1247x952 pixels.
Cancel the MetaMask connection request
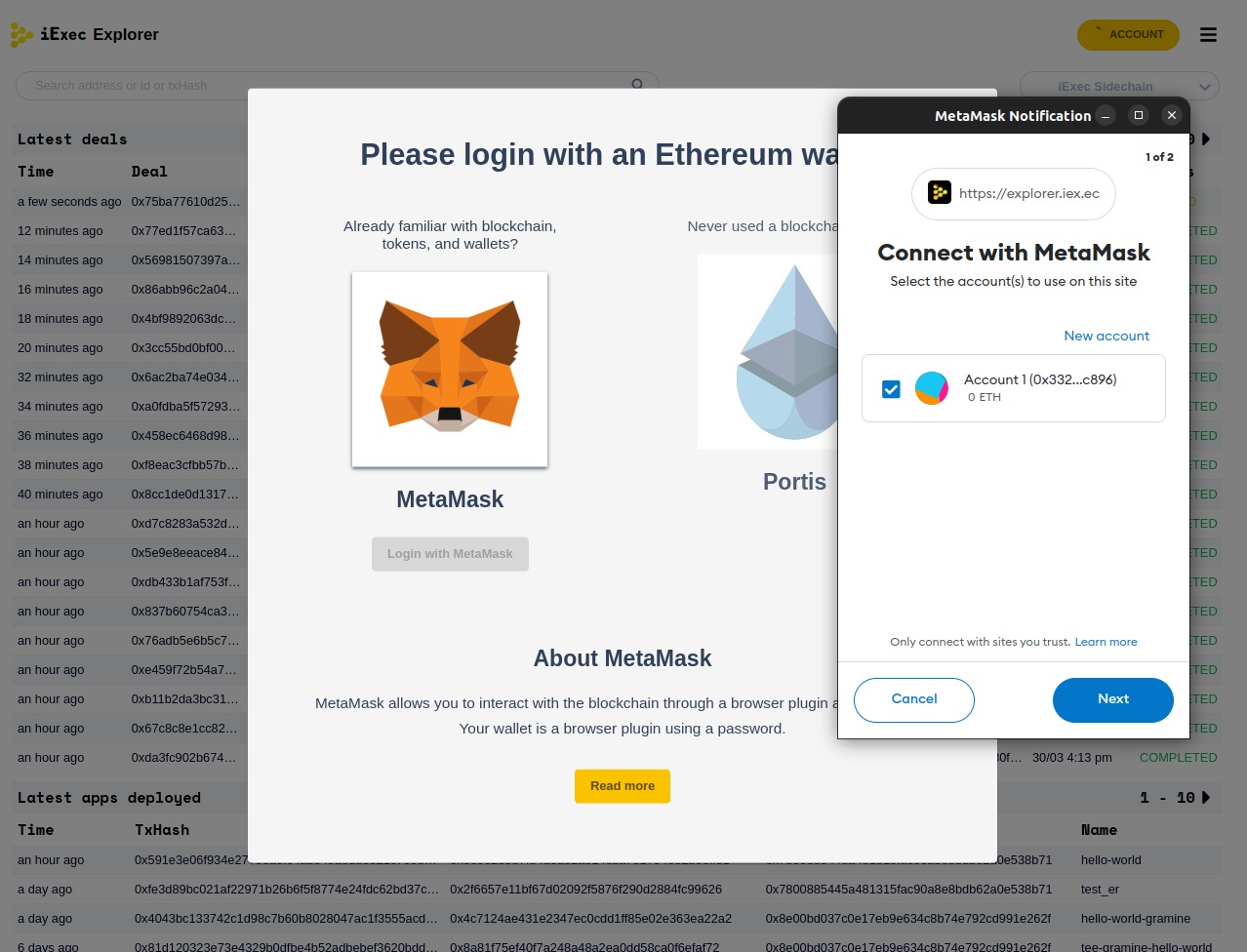coord(914,700)
